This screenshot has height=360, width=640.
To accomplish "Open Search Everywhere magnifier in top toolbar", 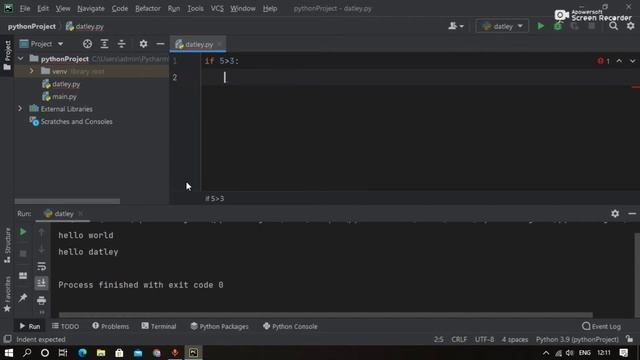I will [x=613, y=26].
